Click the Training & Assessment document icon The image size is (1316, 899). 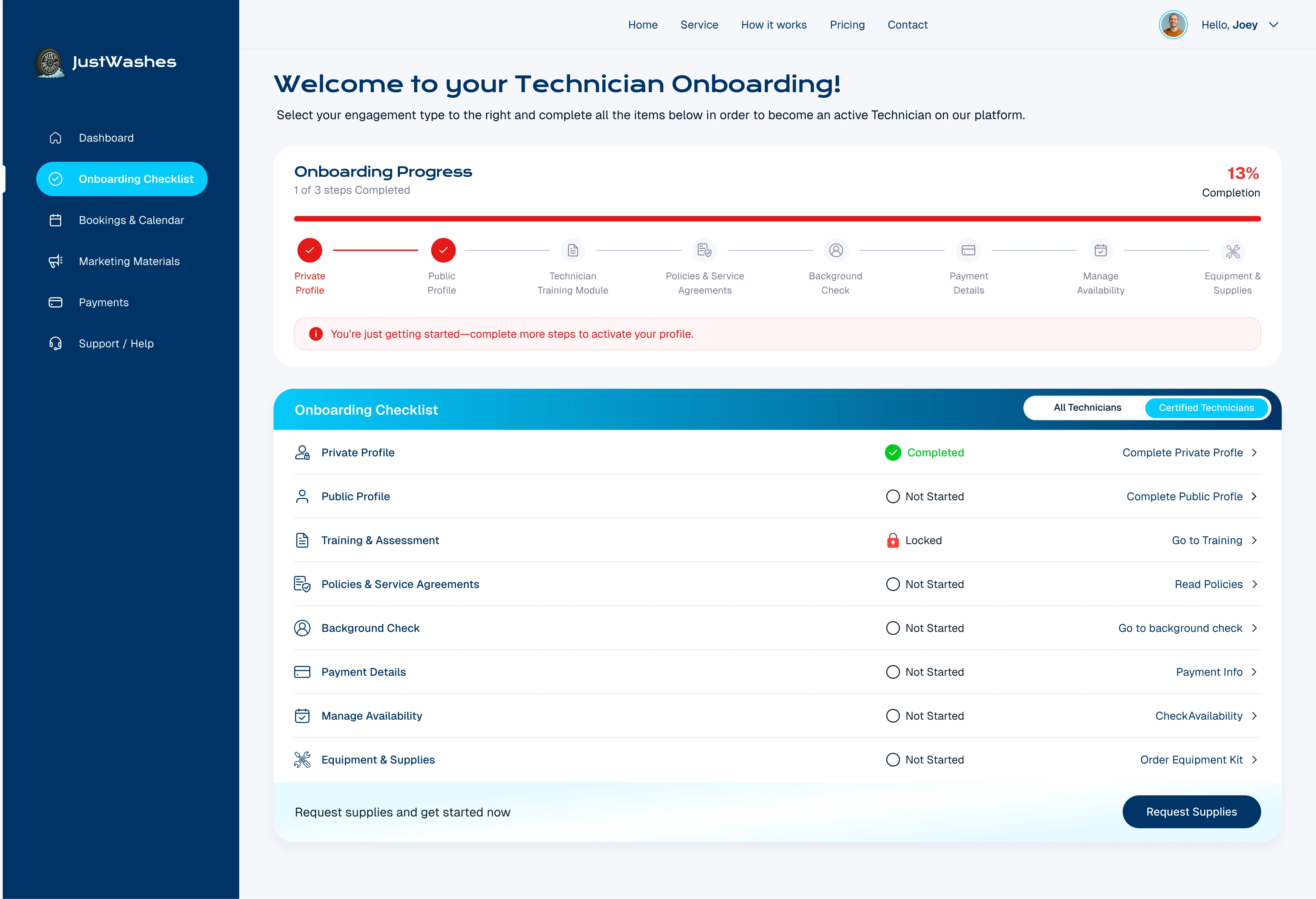[302, 541]
